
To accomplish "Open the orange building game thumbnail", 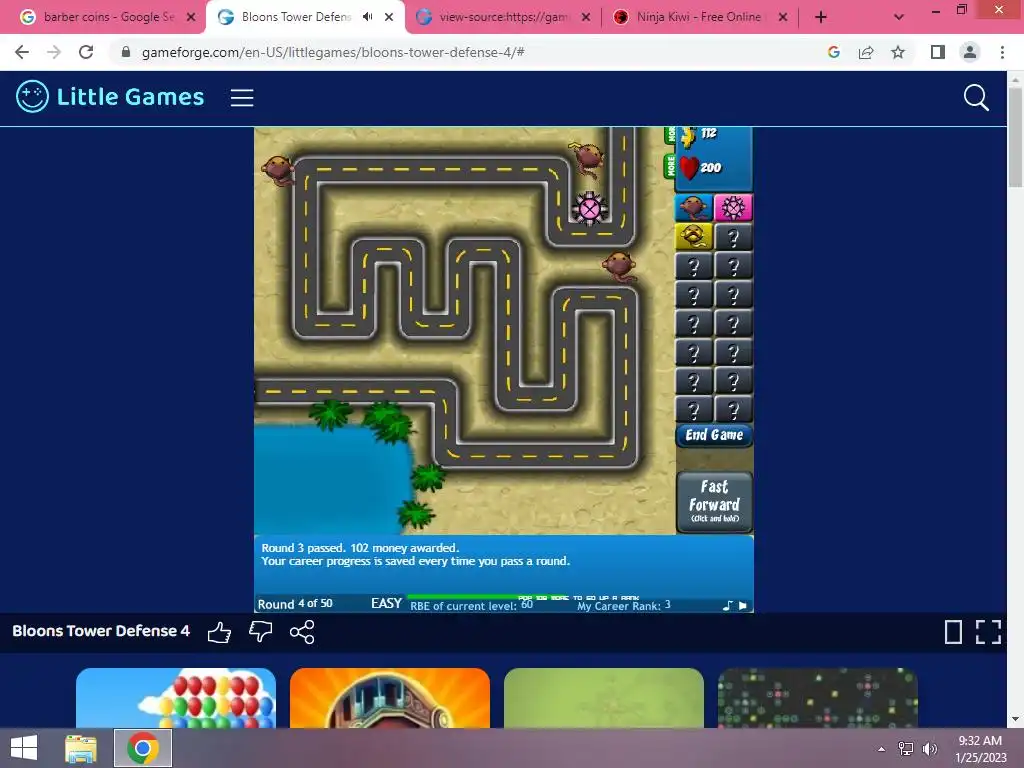I will (390, 697).
